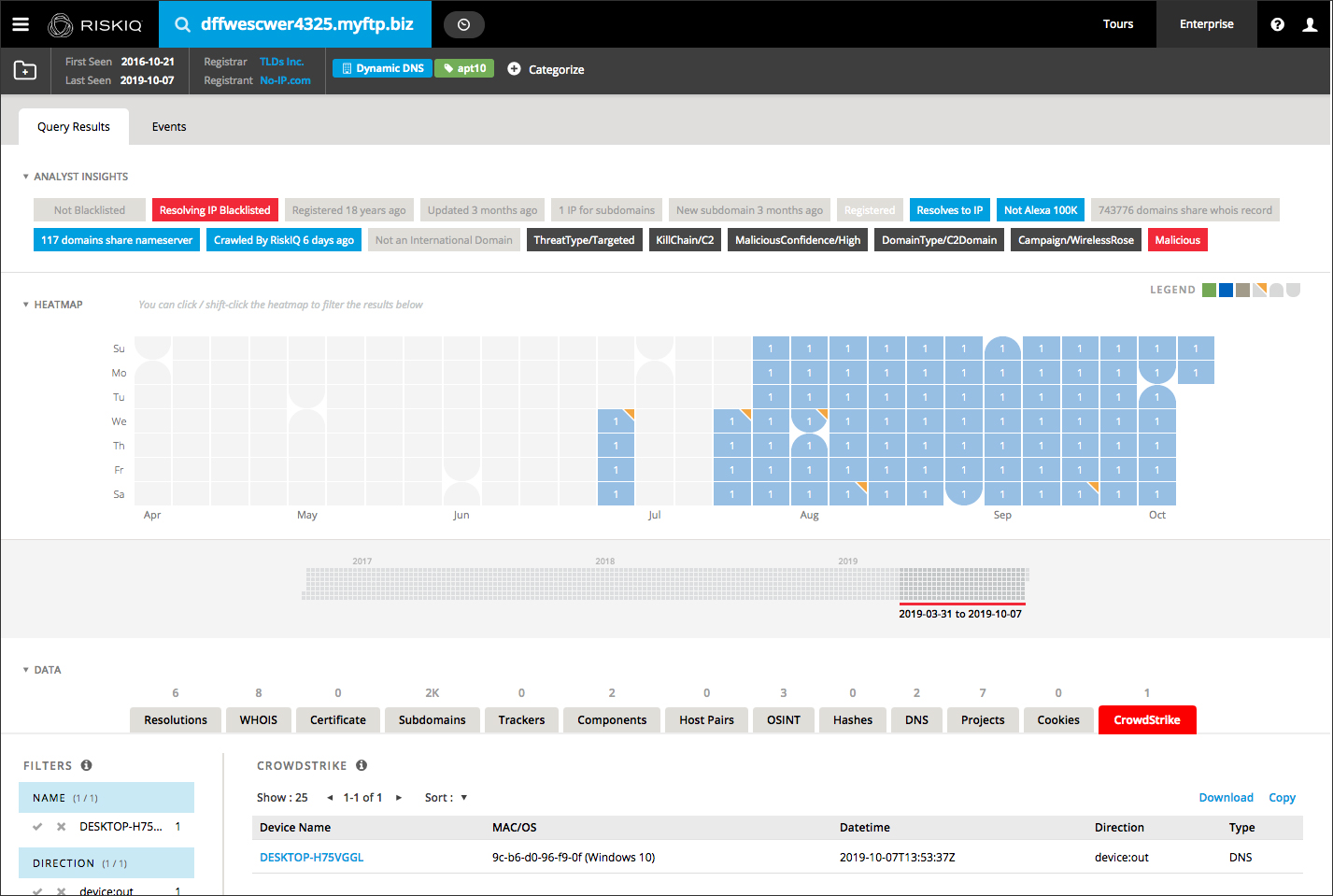Download the CrowdStrike results
1333x896 pixels.
point(1227,798)
